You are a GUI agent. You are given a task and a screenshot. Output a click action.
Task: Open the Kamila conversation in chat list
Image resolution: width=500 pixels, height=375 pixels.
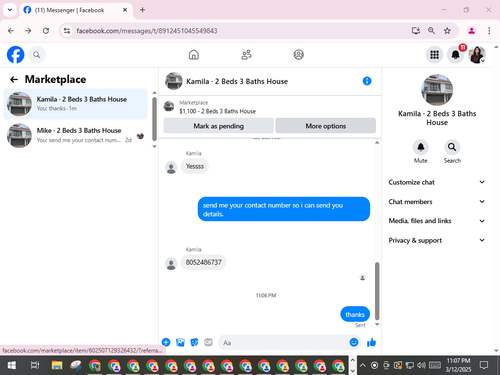coord(75,104)
